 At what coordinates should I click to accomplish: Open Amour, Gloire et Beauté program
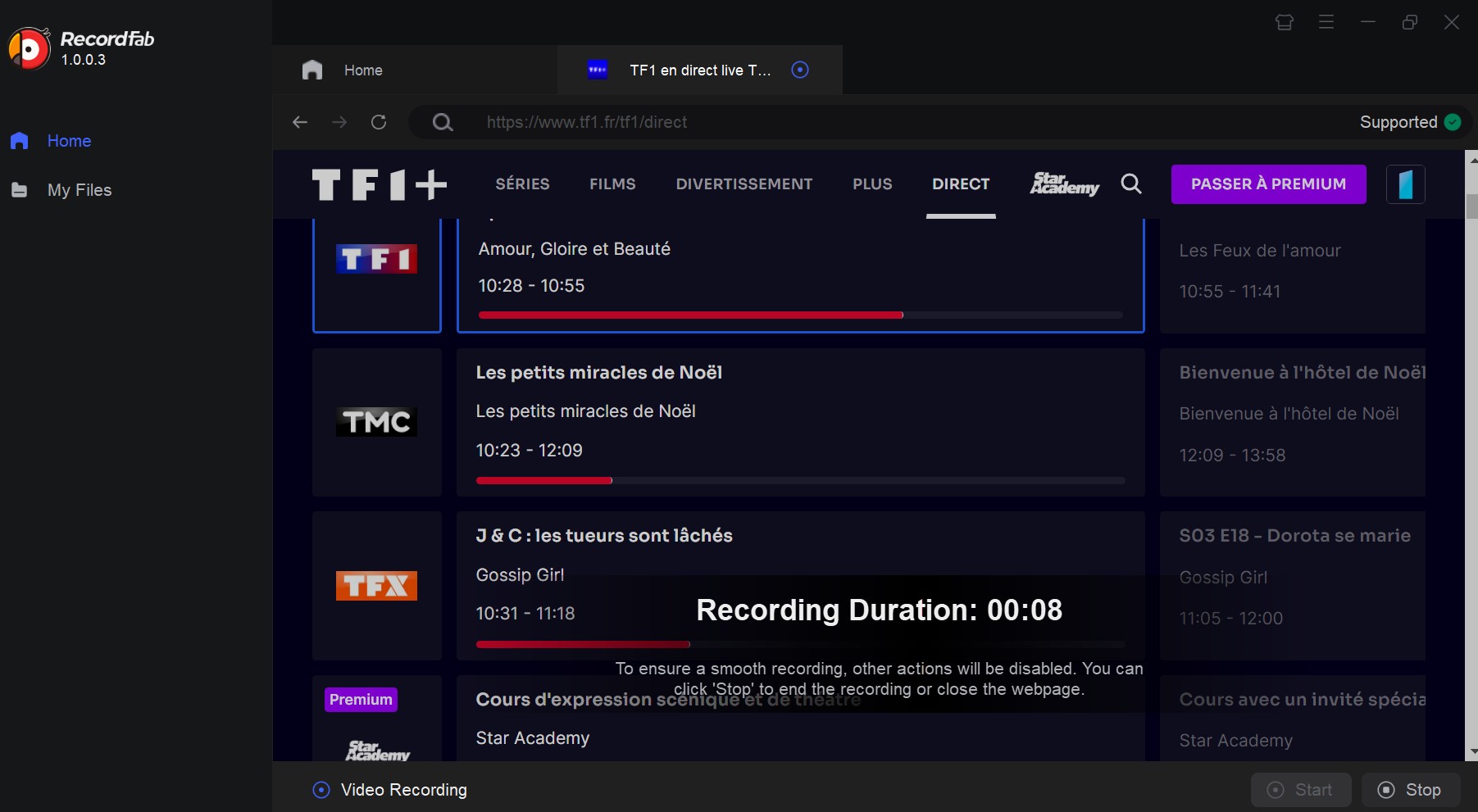800,274
